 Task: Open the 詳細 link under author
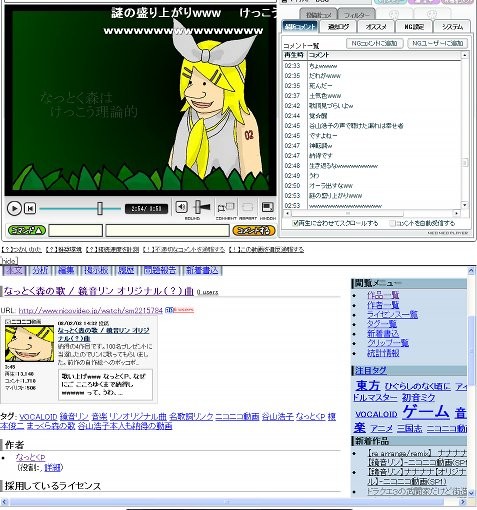tap(52, 467)
